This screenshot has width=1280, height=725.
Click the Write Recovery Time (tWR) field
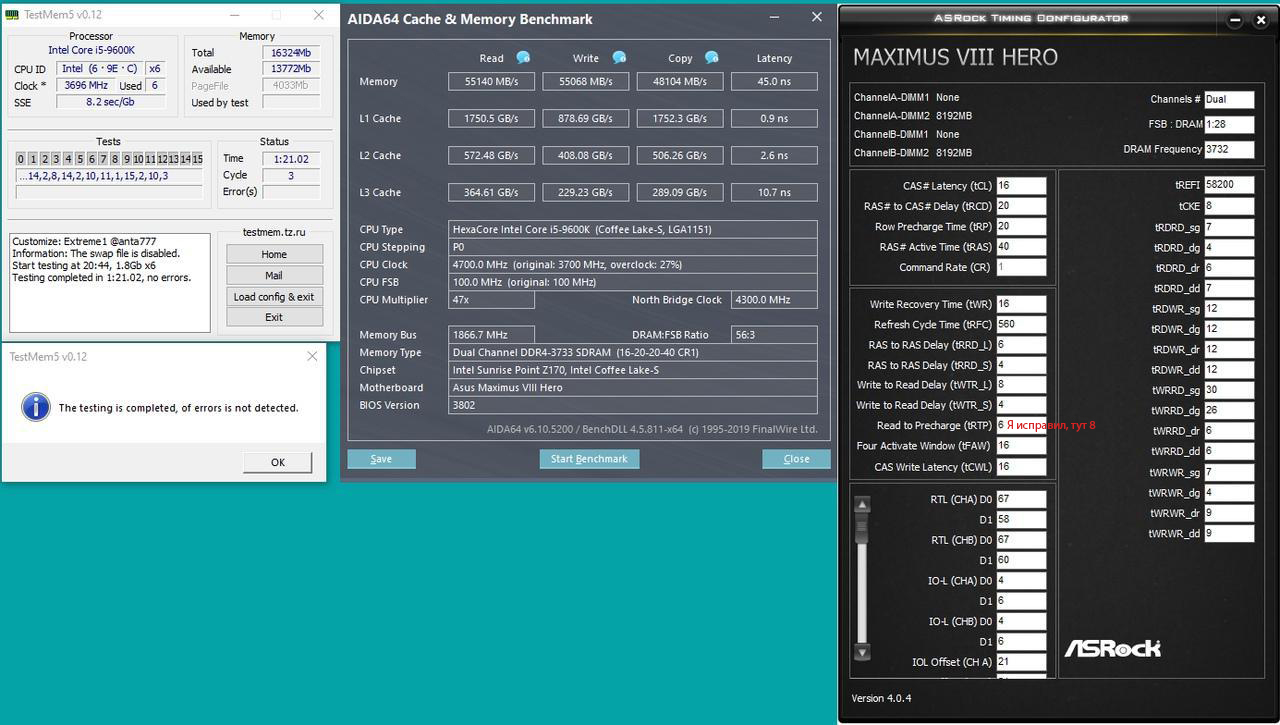point(1021,304)
